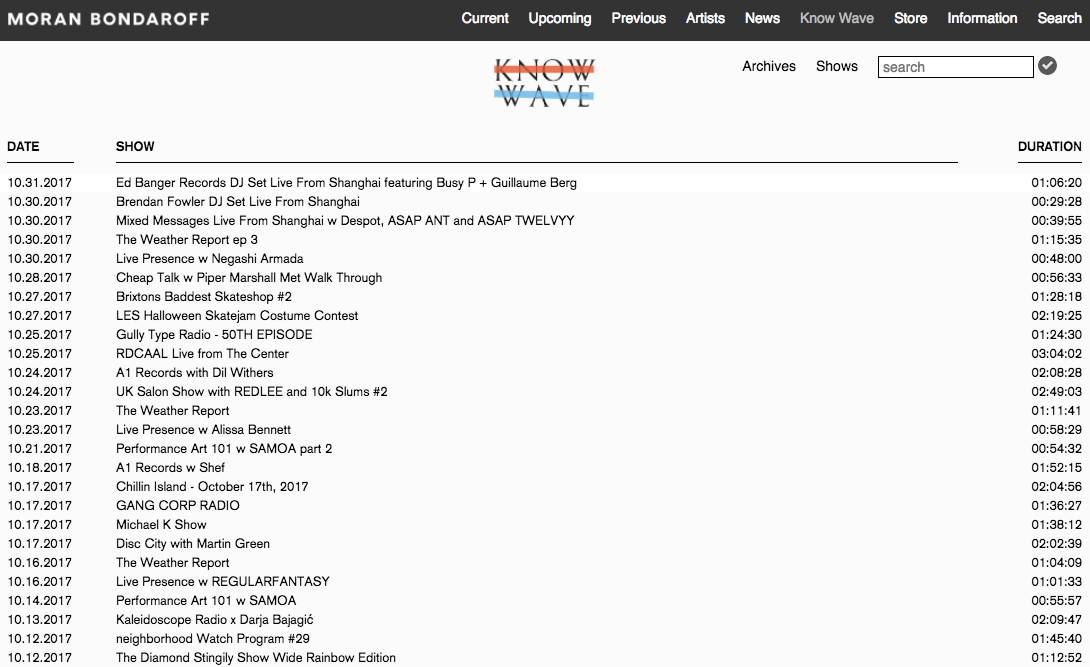Open Kaleidoscope Radio x Darja Bajagić
The width and height of the screenshot is (1090, 667).
tap(215, 619)
